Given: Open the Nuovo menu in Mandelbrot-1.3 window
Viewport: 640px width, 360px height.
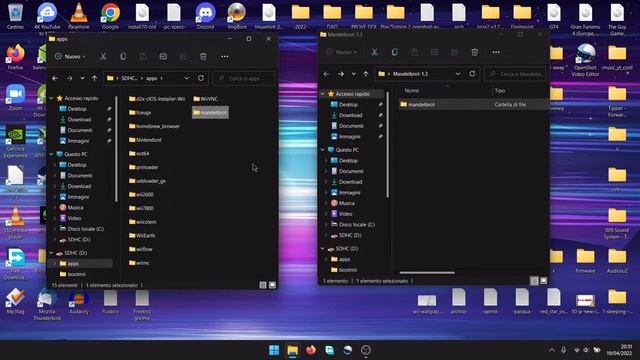Looking at the screenshot, I should pos(341,52).
